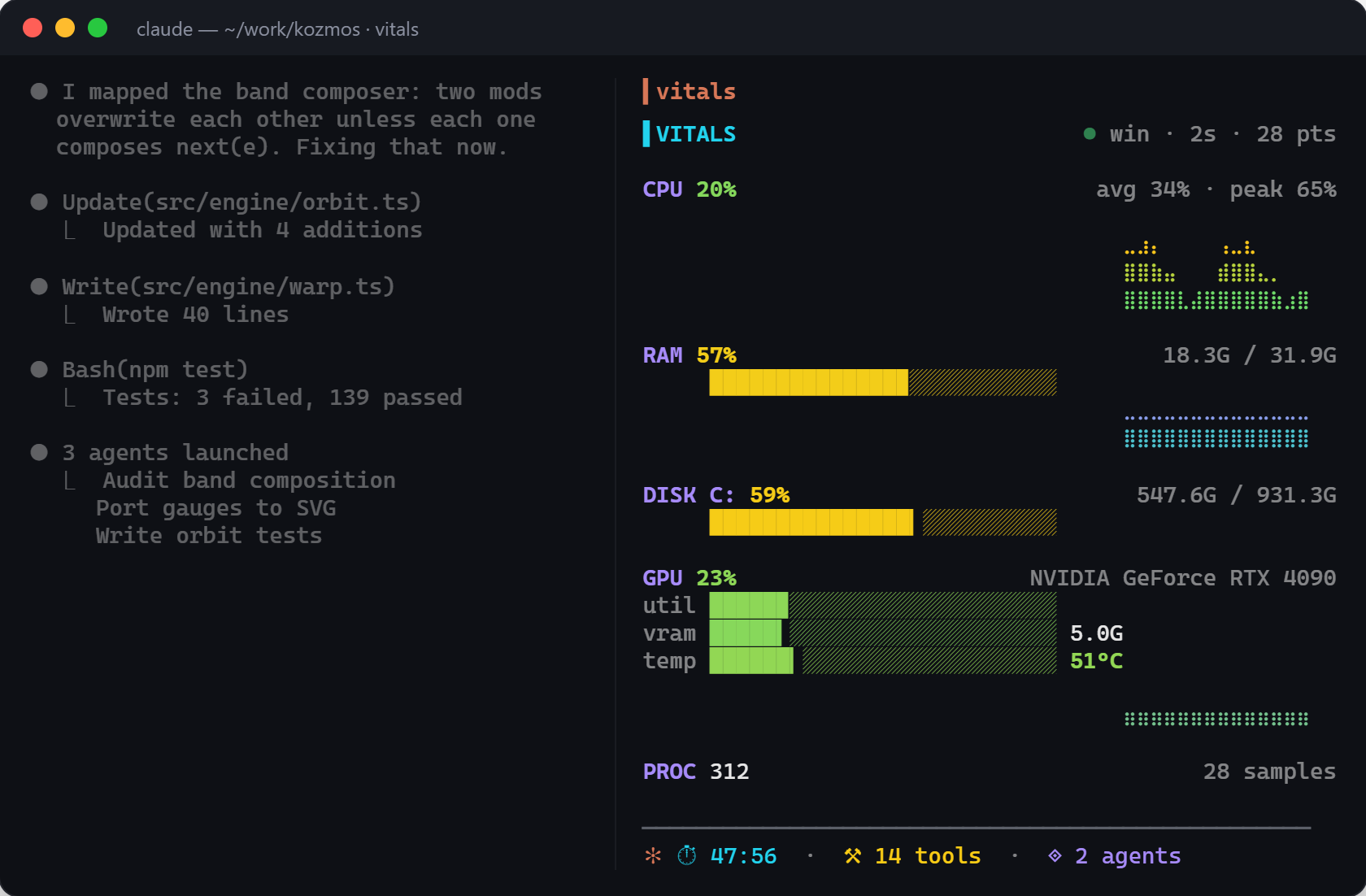Click the hammer tools icon
Viewport: 1366px width, 896px height.
[853, 855]
